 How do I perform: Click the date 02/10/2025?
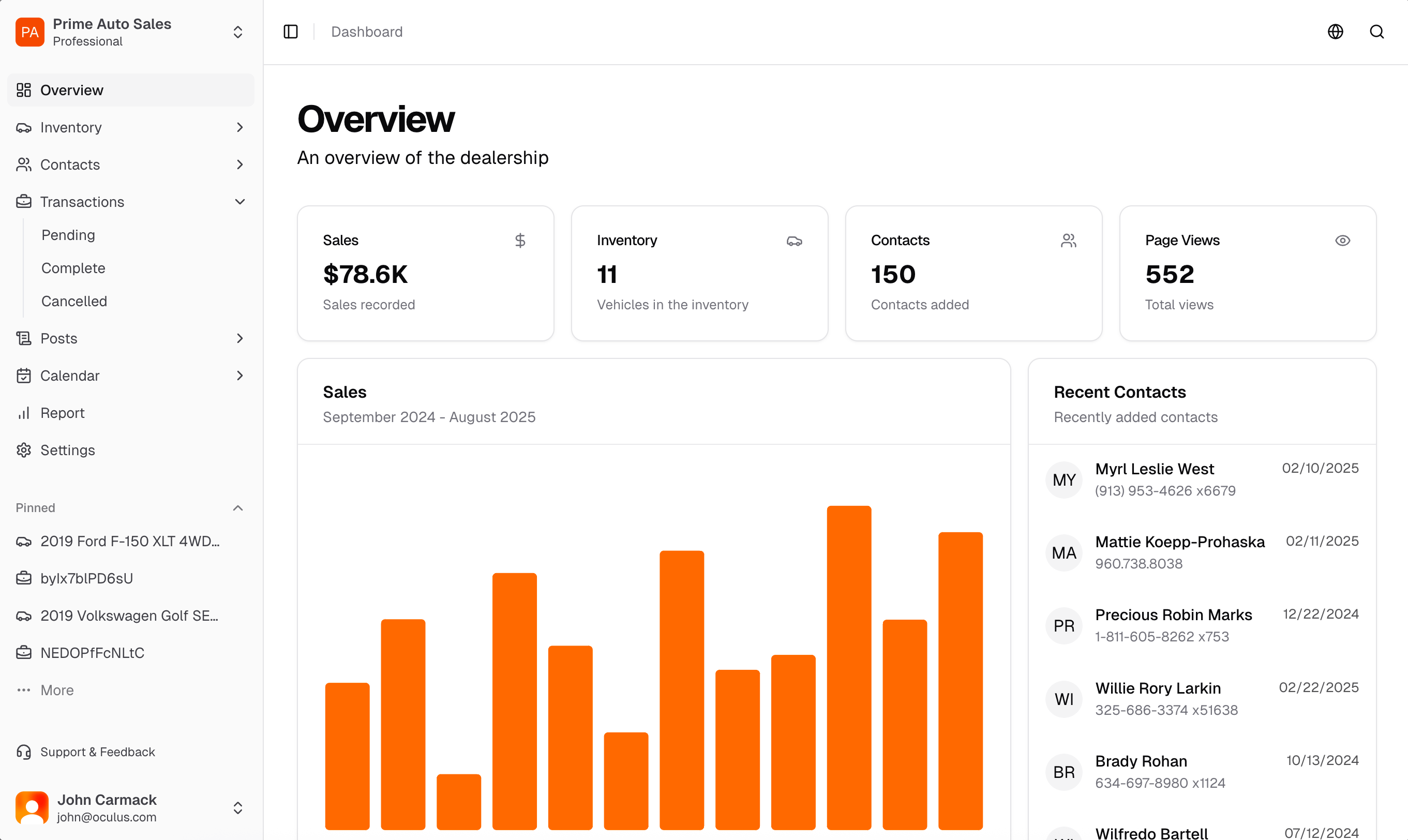[x=1320, y=468]
